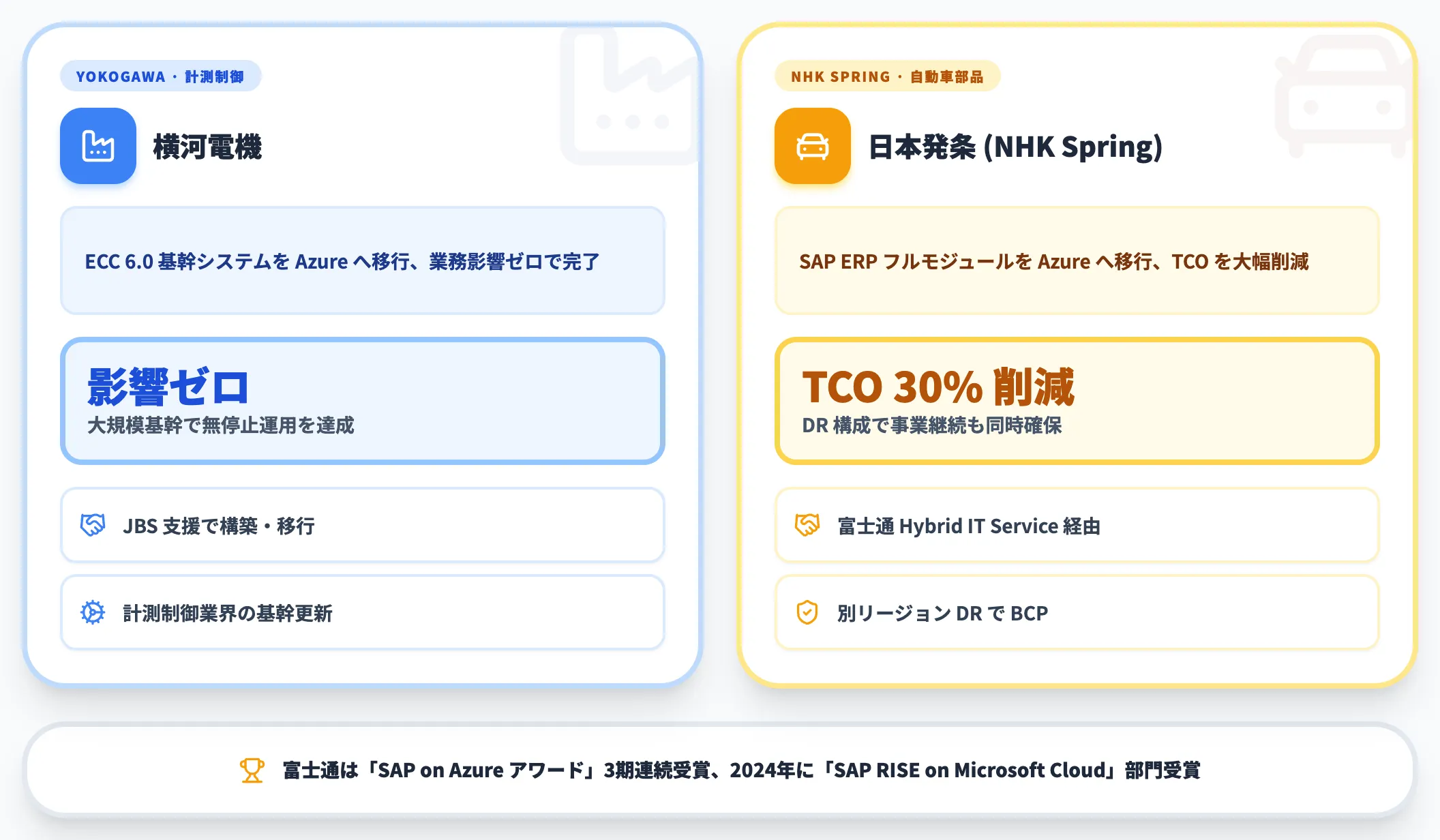This screenshot has height=840, width=1440.
Task: Click the ECC 6.0 基幹システム summary text
Action: click(x=342, y=261)
